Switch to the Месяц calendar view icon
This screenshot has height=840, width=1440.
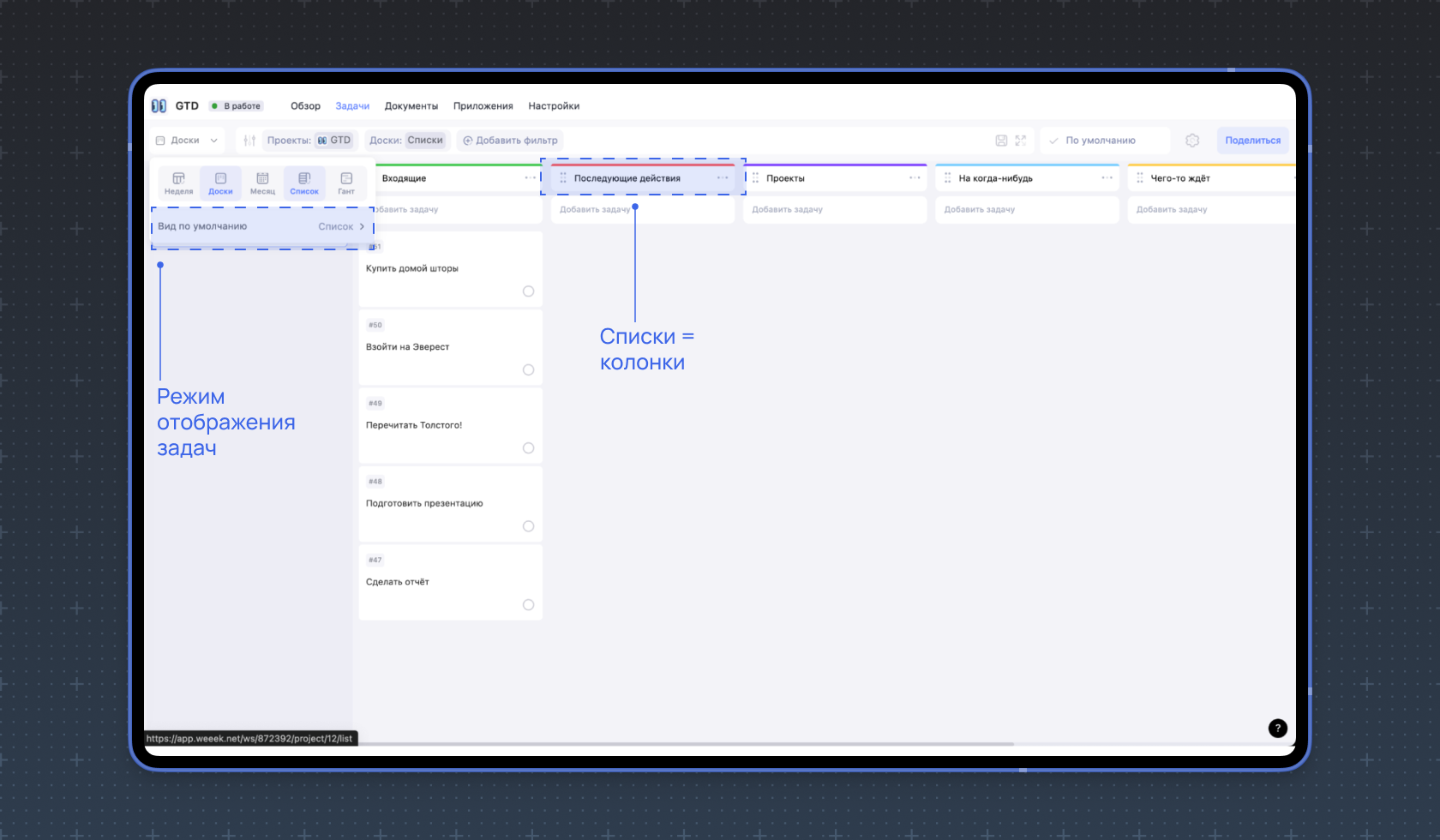(262, 183)
